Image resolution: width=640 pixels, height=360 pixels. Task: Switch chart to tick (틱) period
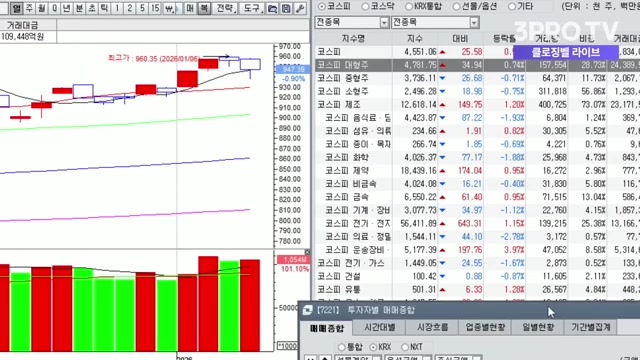[104, 8]
